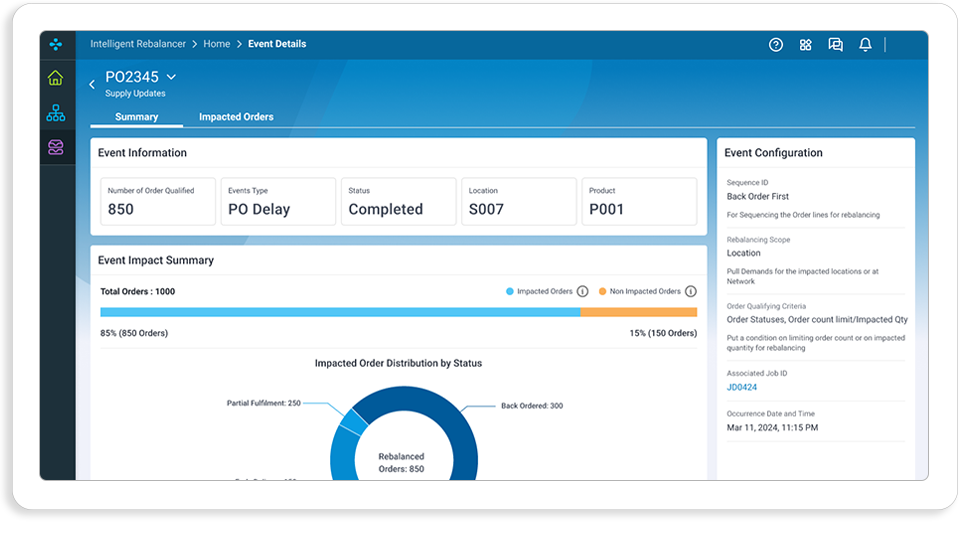Open associated job JD0424 link
Viewport: 960px width, 540px height.
(741, 387)
